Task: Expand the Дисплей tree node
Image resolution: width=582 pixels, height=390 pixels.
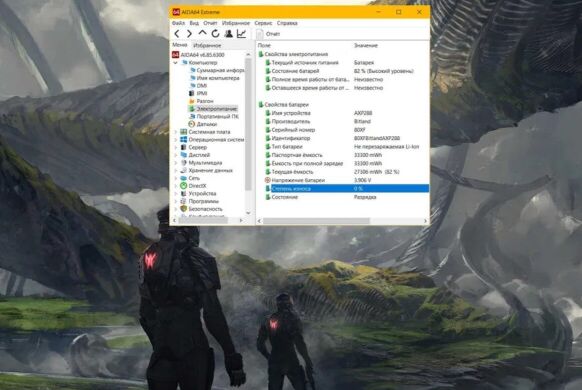Action: tap(176, 155)
